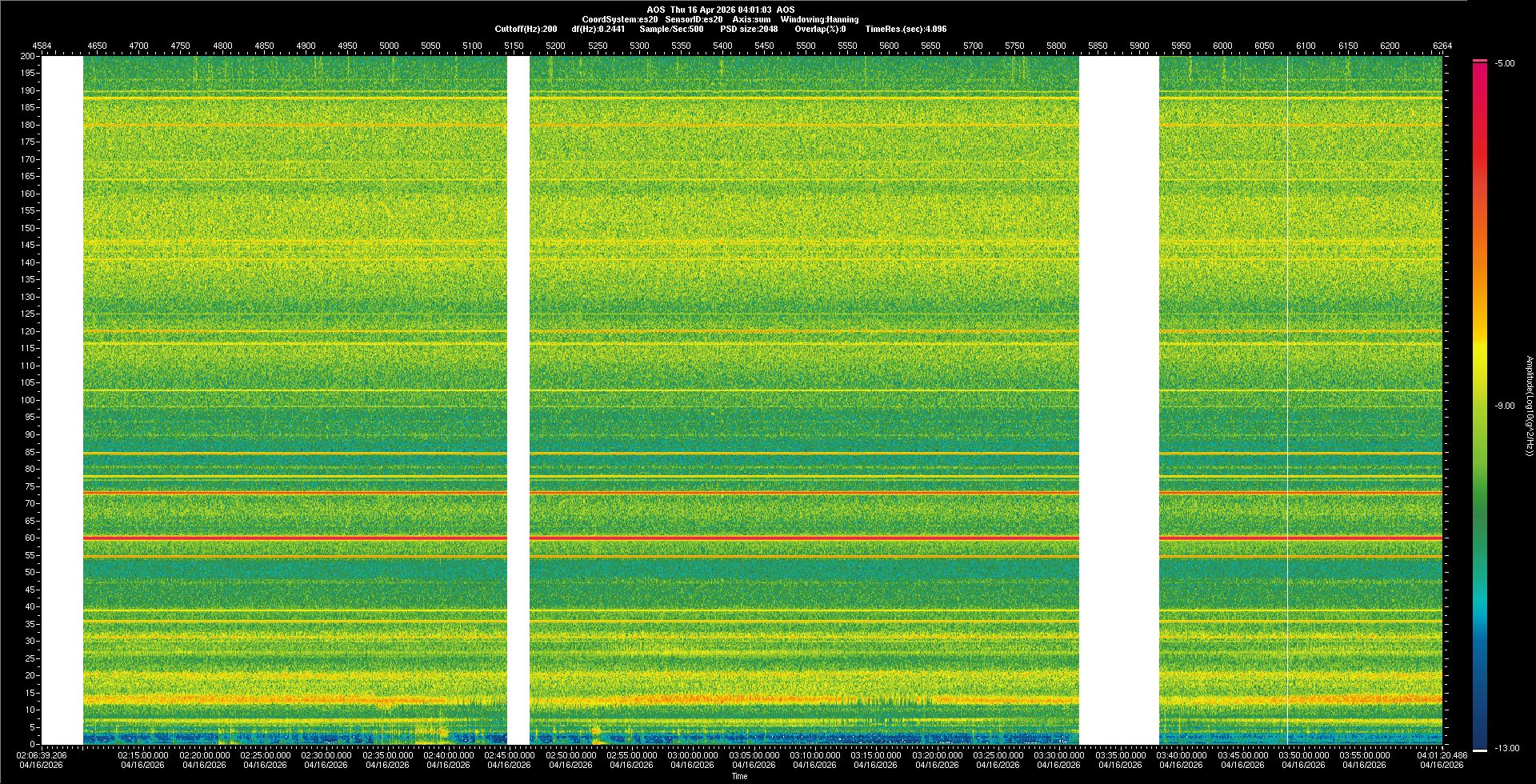This screenshot has width=1536, height=784.
Task: Click the Cuttoff(Hz):200 parameter text
Action: pyautogui.click(x=526, y=29)
